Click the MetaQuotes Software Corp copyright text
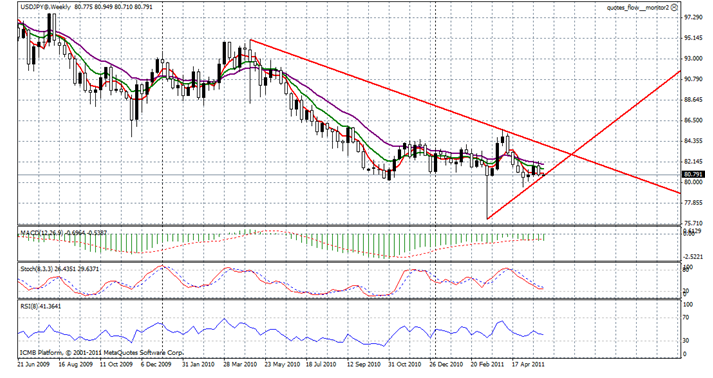 click(x=101, y=353)
